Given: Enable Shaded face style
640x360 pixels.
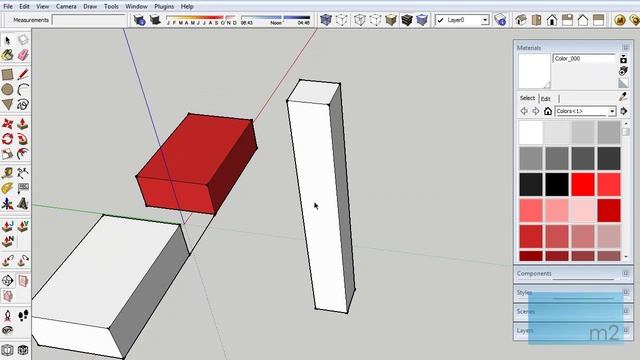Looking at the screenshot, I should [x=391, y=20].
